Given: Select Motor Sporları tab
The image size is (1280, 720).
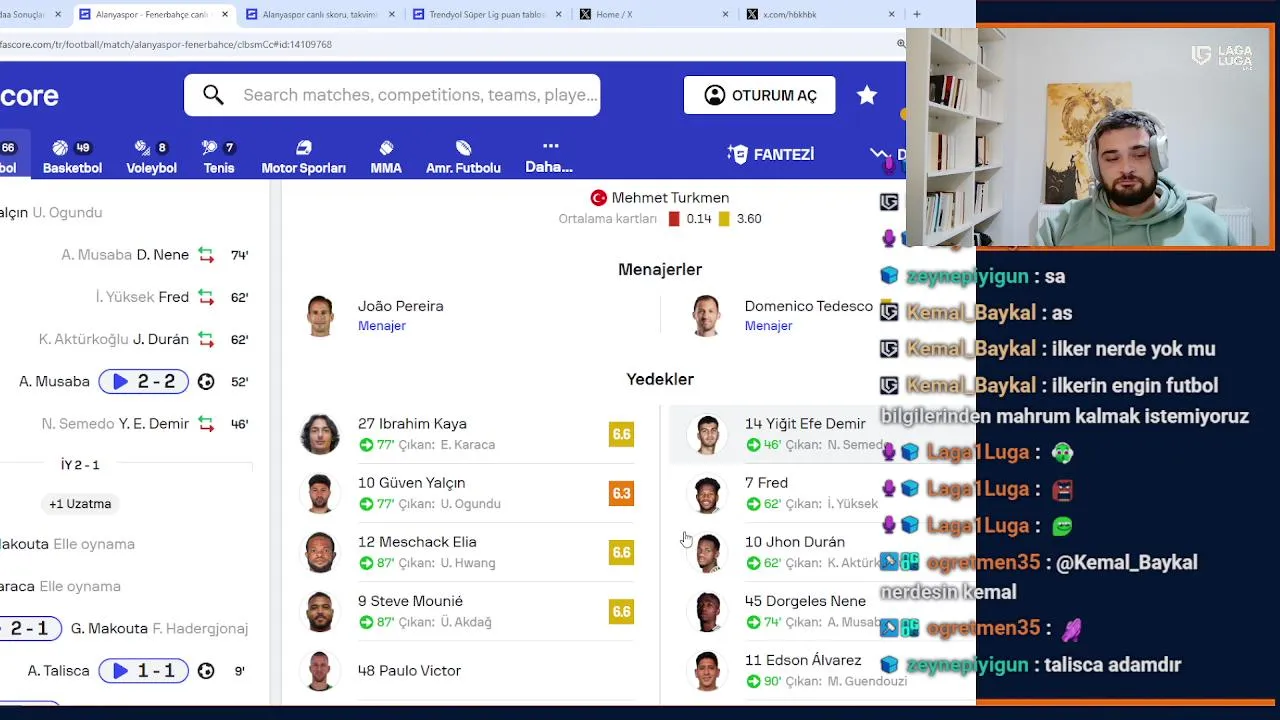Looking at the screenshot, I should click(x=303, y=157).
